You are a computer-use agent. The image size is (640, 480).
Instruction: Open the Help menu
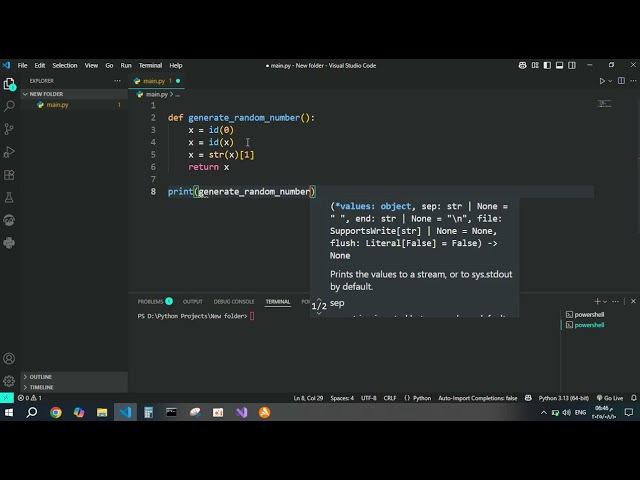[176, 65]
